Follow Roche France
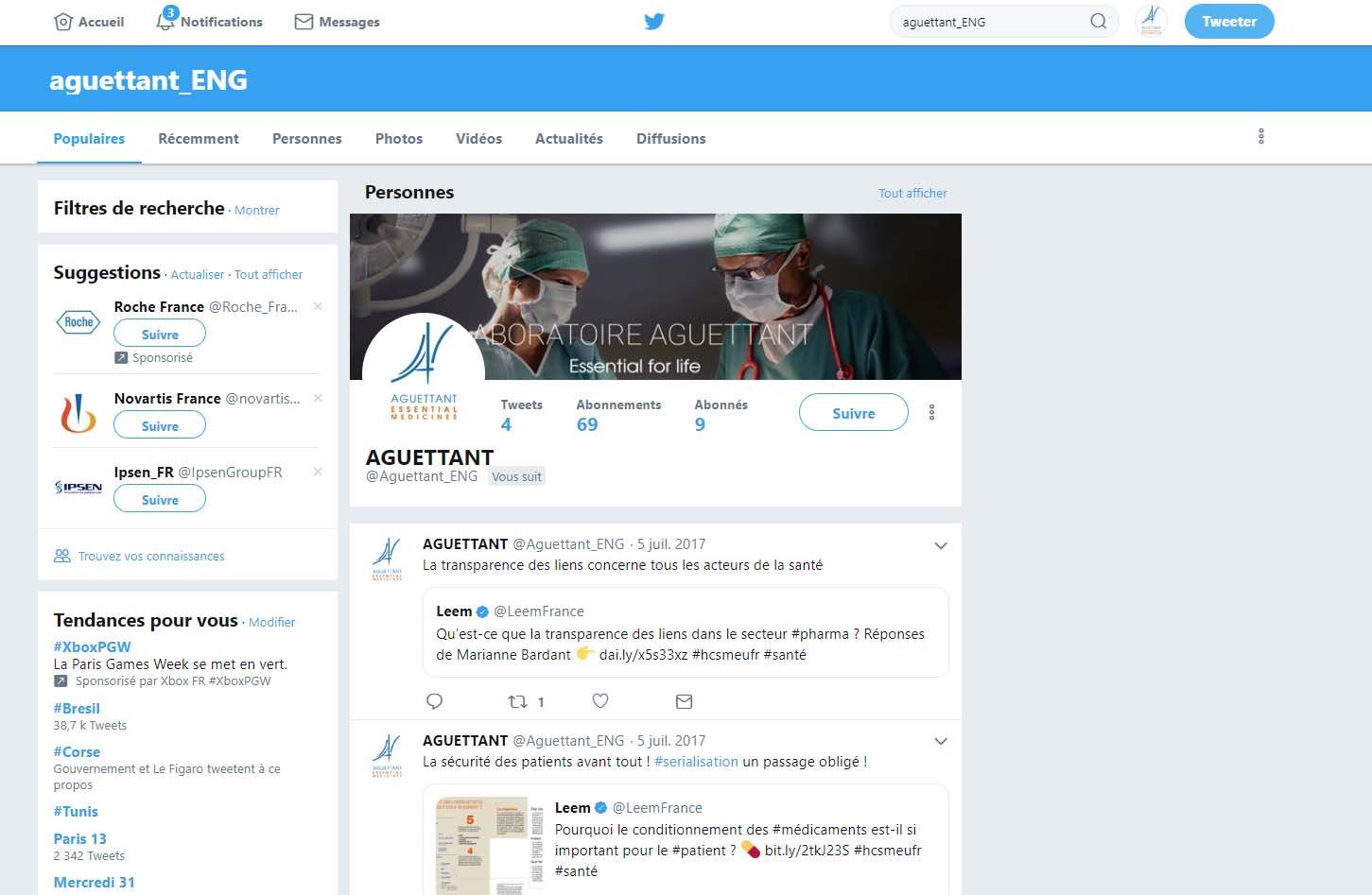This screenshot has width=1372, height=895. pos(160,334)
